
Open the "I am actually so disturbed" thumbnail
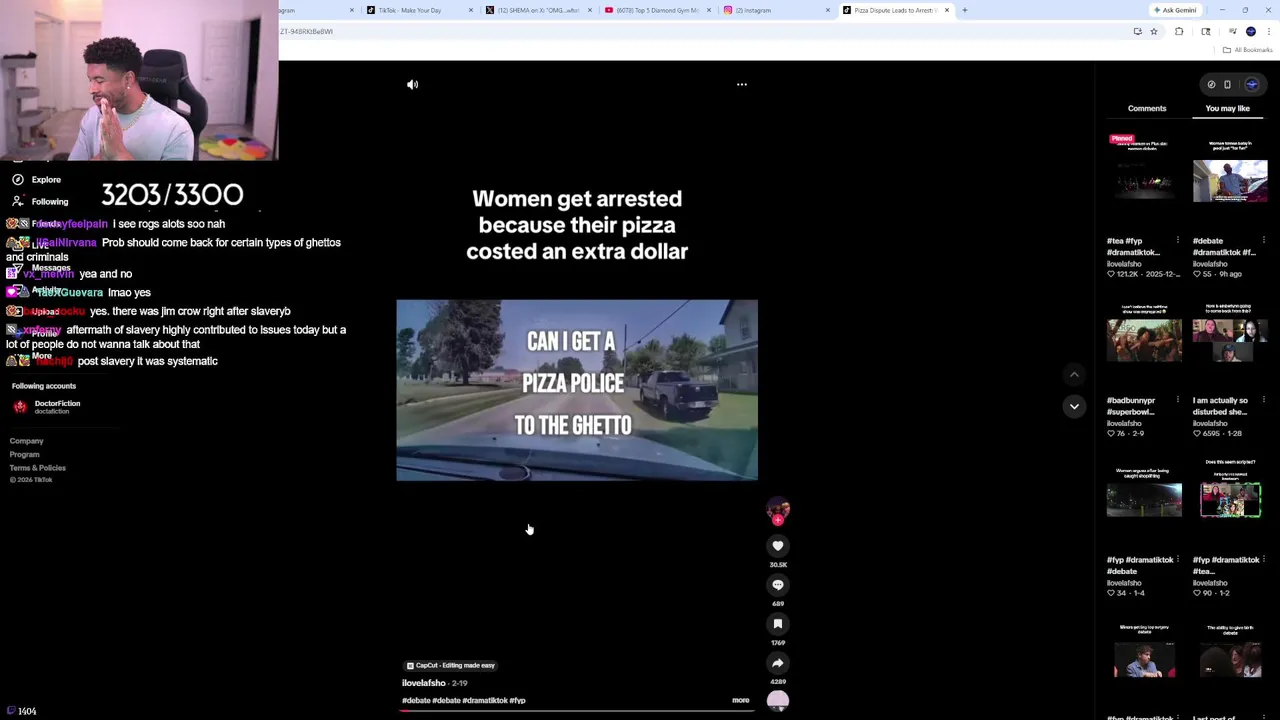click(x=1230, y=340)
